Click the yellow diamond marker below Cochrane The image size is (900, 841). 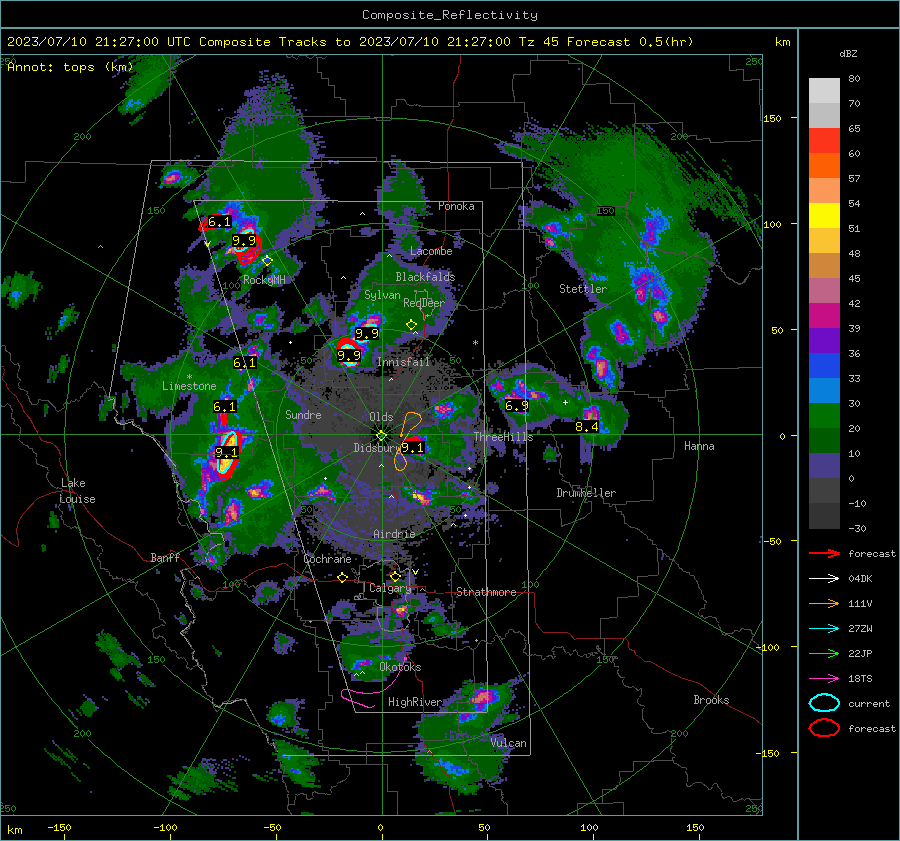(343, 578)
